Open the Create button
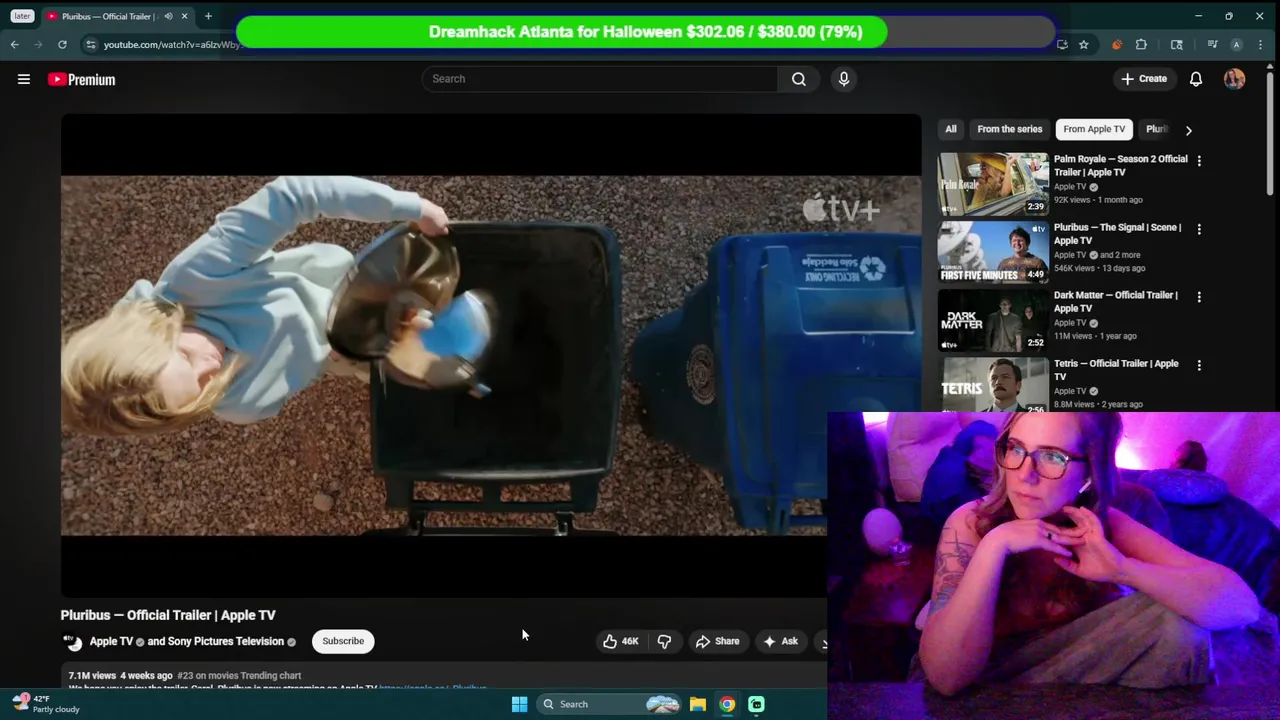Screen dimensions: 1280x720 [1144, 79]
